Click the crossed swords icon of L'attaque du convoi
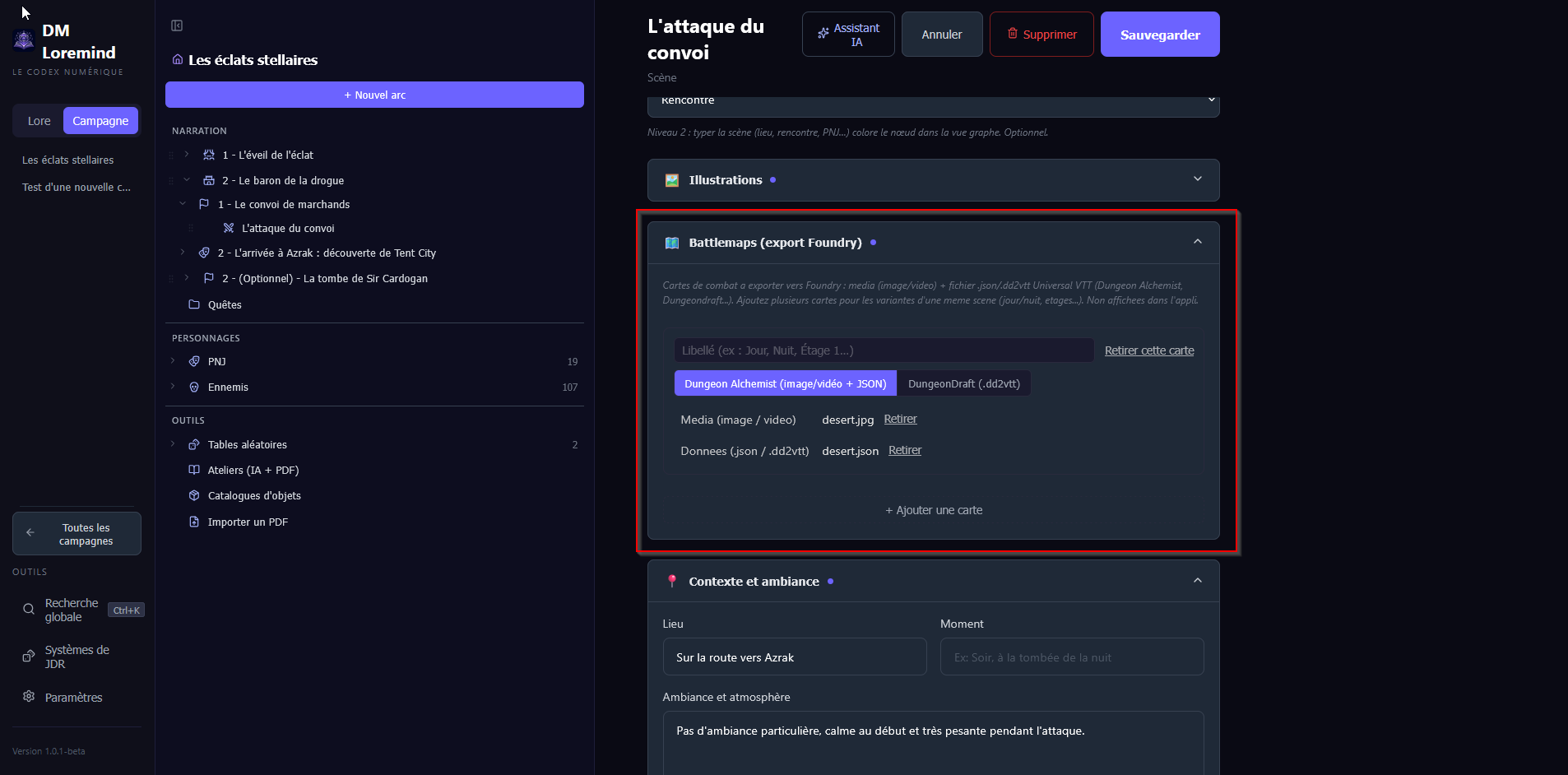This screenshot has width=1568, height=775. click(229, 228)
